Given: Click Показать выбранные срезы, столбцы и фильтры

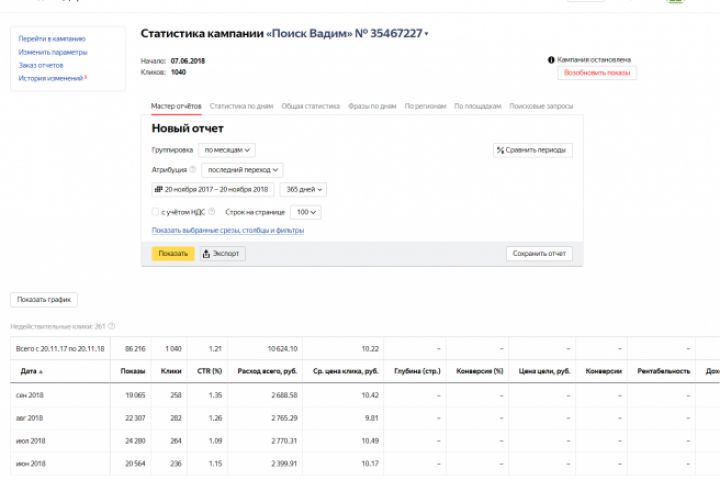Looking at the screenshot, I should [x=228, y=230].
